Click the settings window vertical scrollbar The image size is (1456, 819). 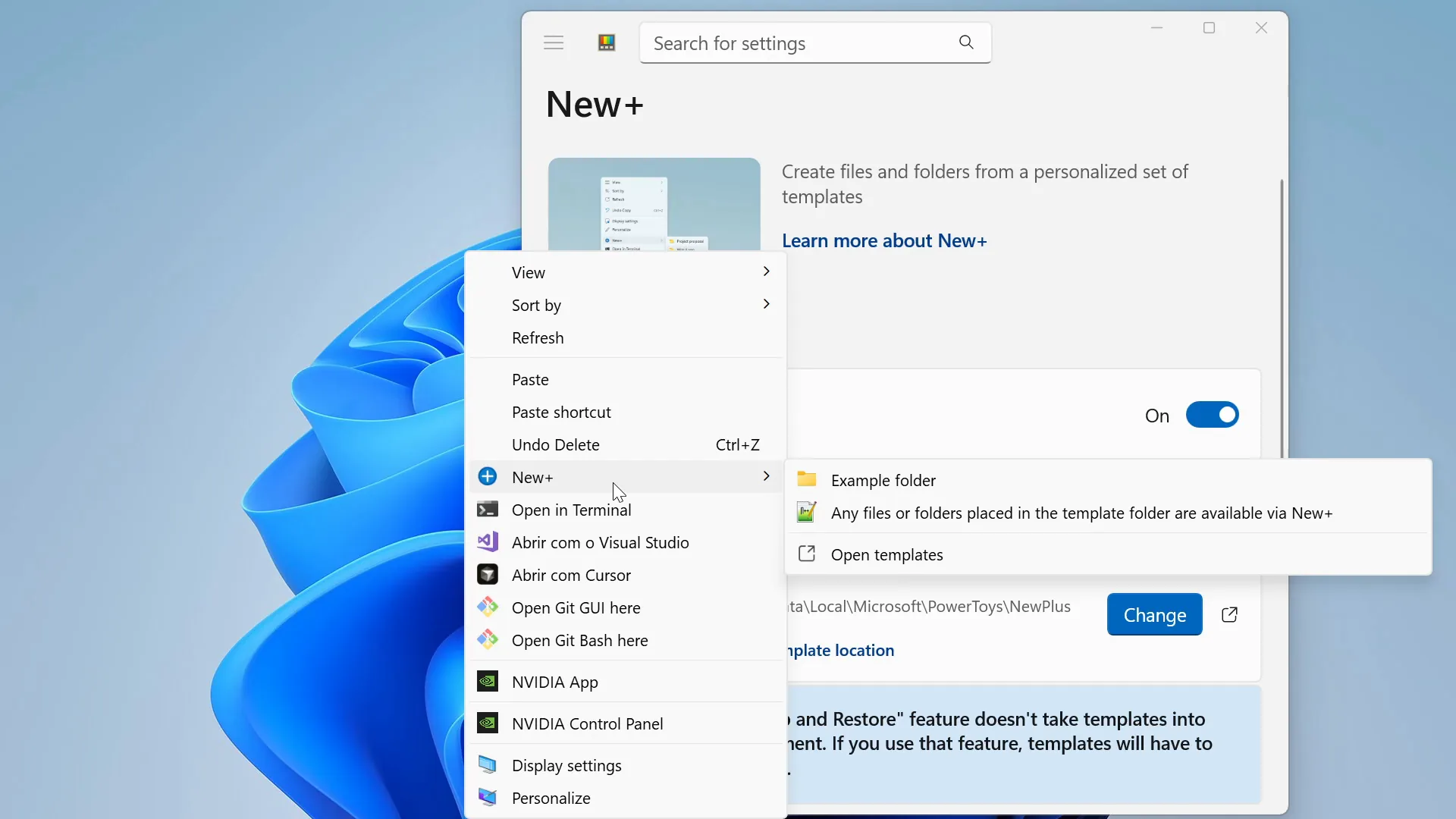1282,318
